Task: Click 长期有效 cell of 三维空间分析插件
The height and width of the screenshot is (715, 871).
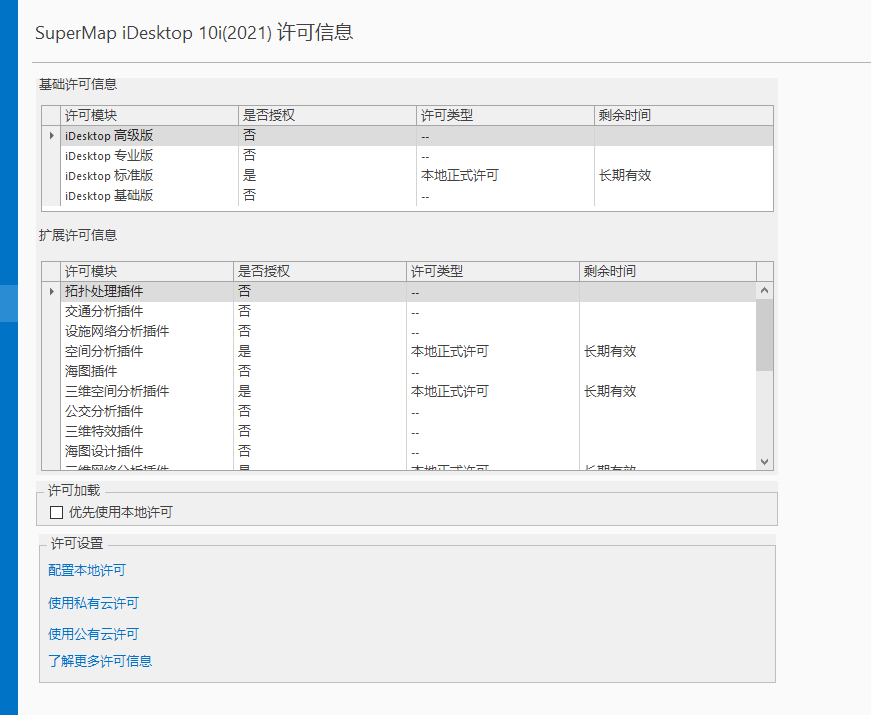Action: [668, 392]
